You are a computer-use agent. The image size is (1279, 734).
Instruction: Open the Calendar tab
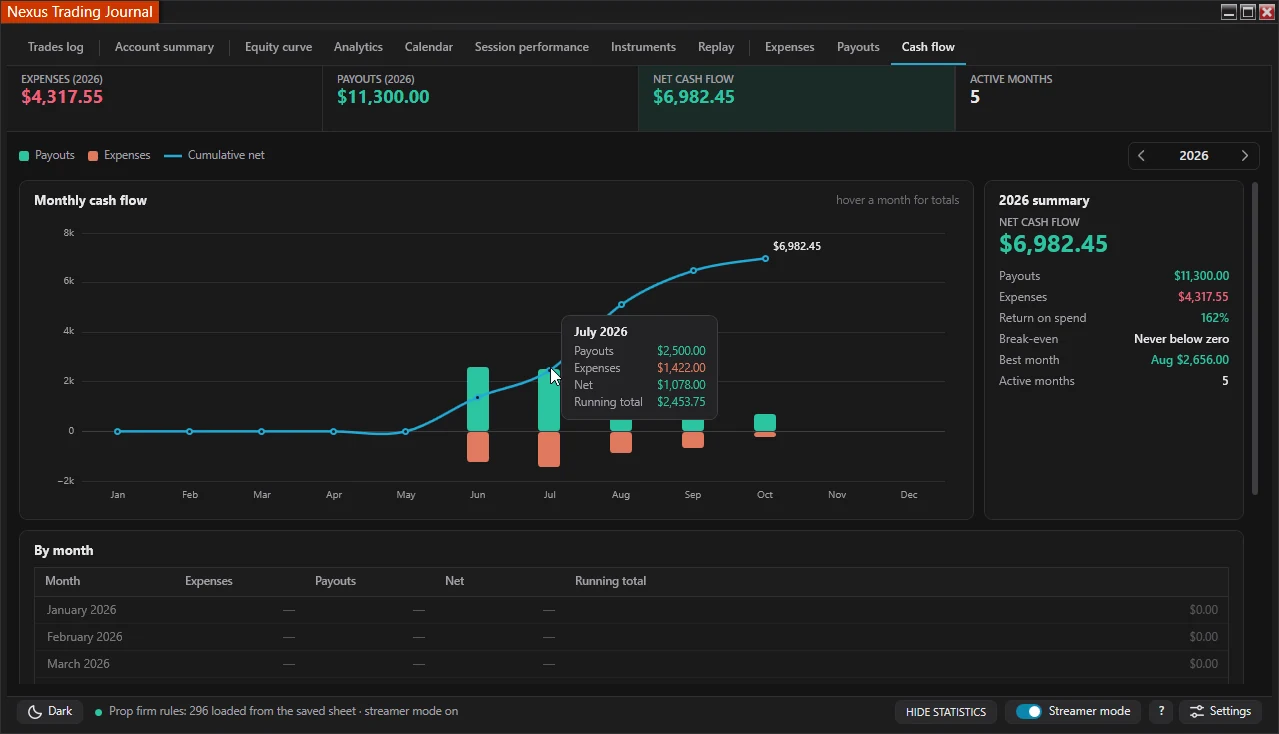tap(429, 47)
